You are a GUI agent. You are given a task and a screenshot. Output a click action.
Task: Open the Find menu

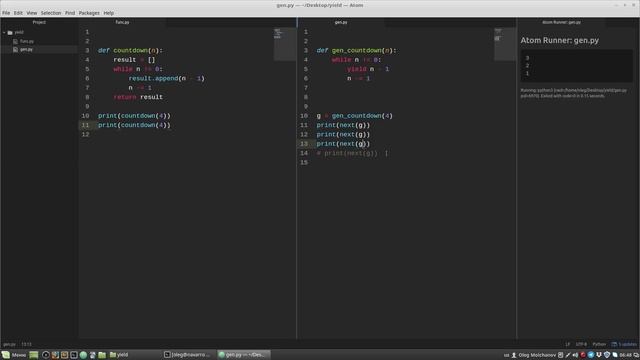click(70, 13)
